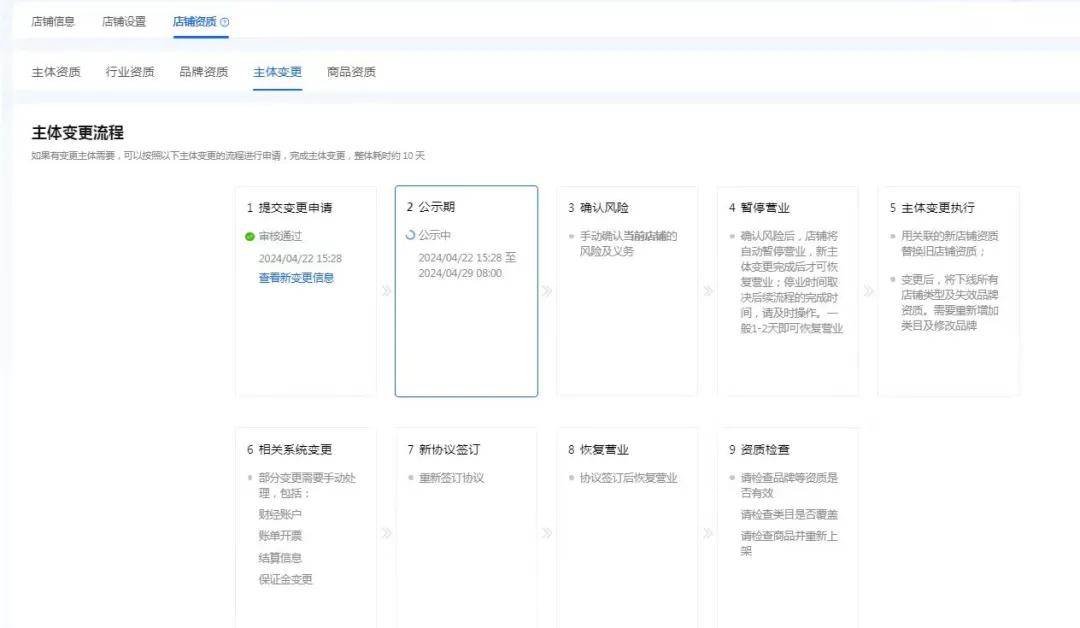1080x628 pixels.
Task: Click the arrow between 恢复营业 and 资质检查
Action: coord(708,533)
